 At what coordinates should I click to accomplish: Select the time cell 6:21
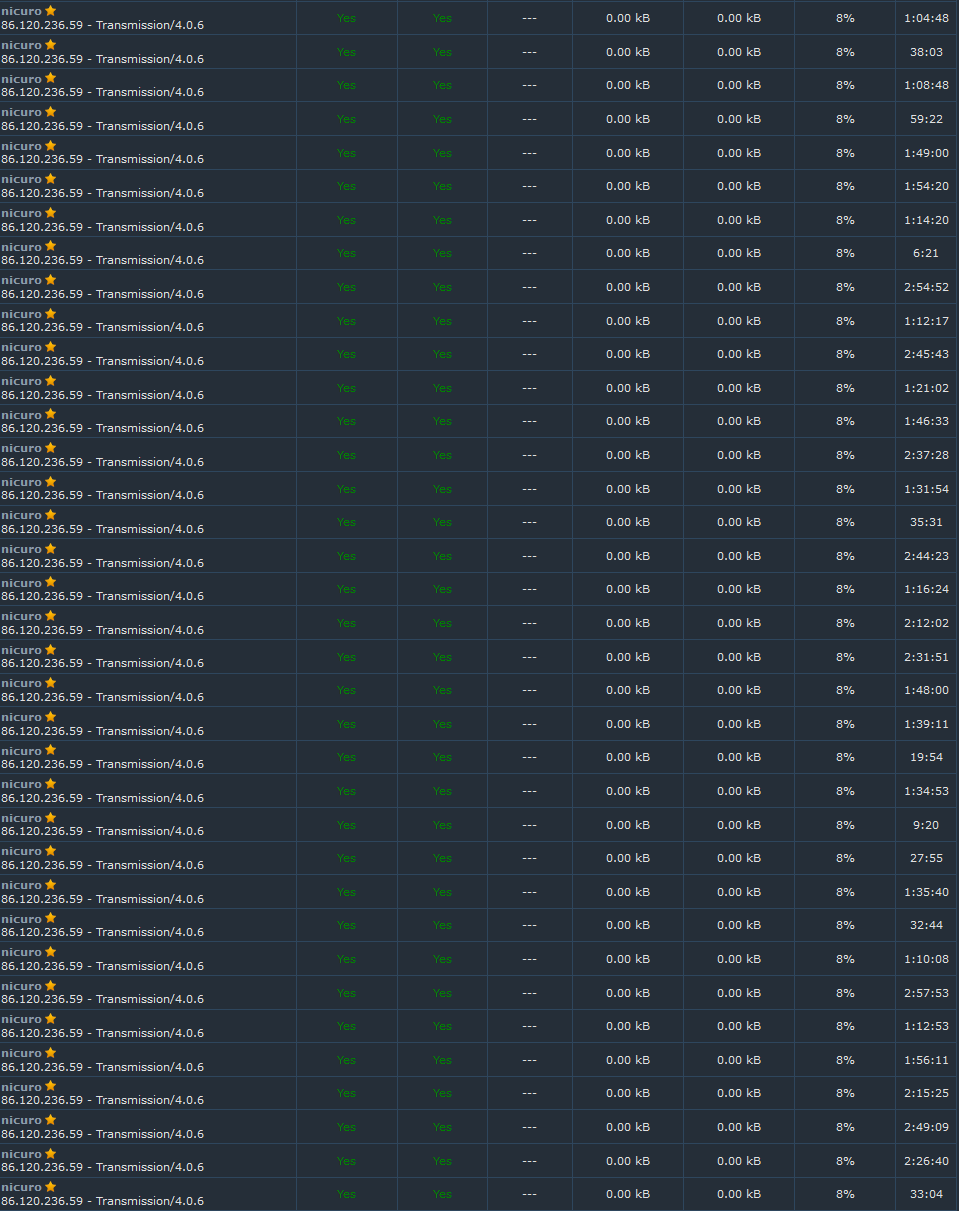[x=926, y=253]
